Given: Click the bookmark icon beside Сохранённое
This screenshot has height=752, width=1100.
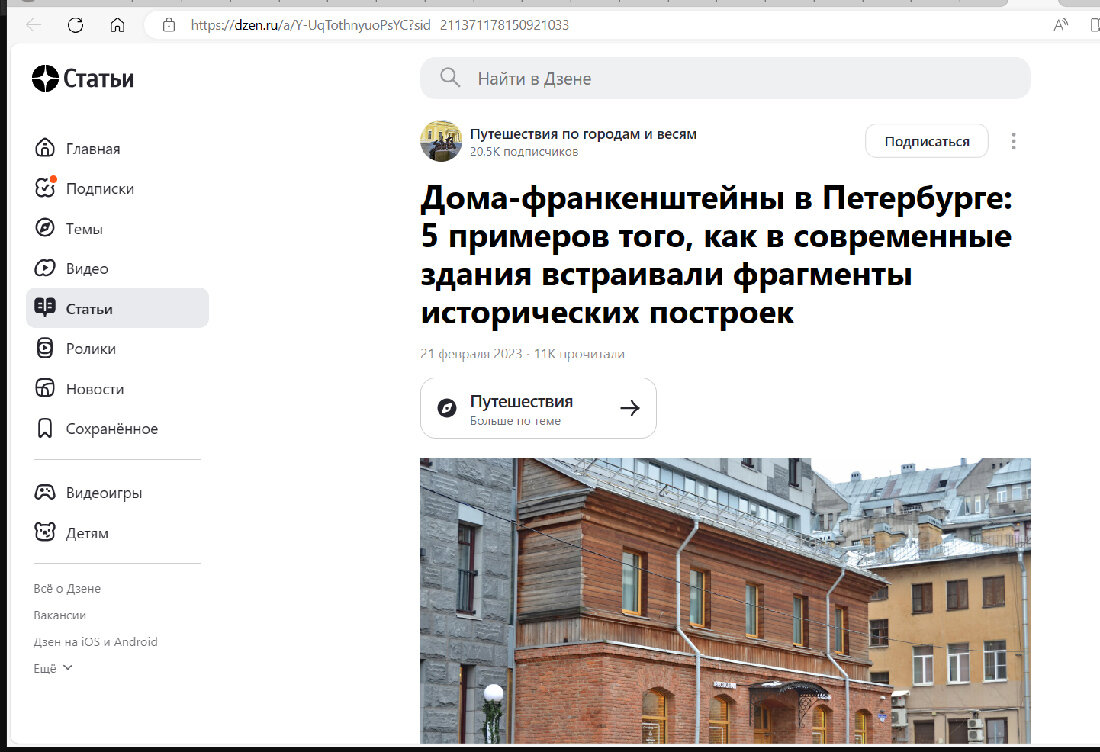Looking at the screenshot, I should 45,429.
